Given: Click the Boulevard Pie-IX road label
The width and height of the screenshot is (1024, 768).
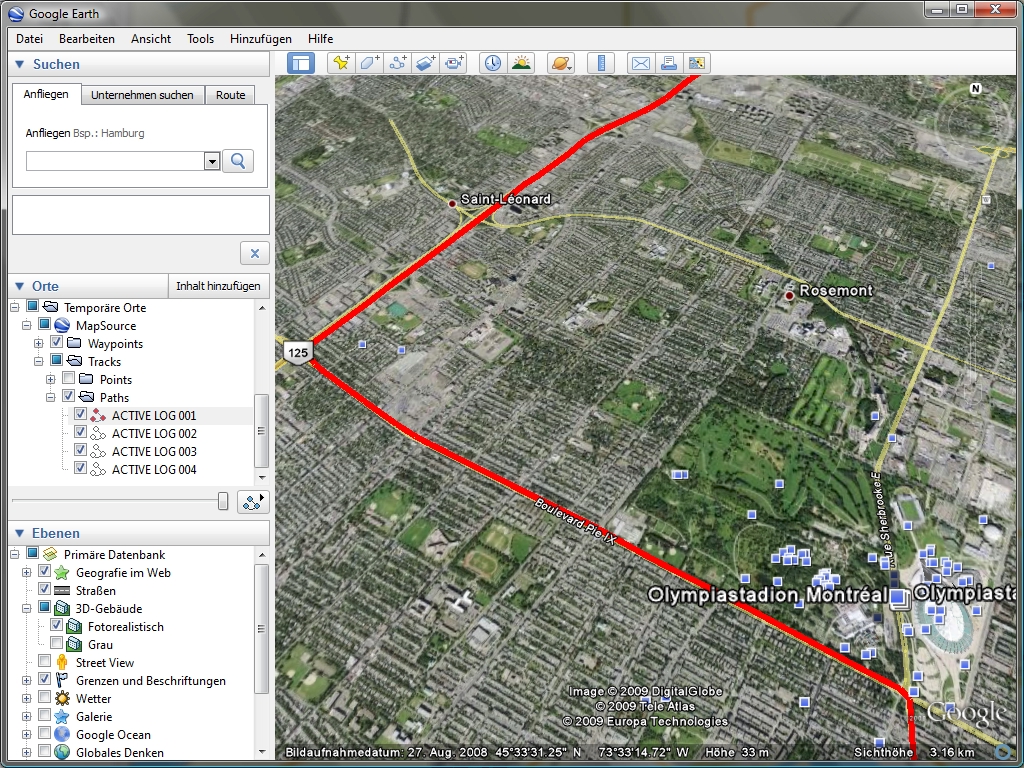Looking at the screenshot, I should pos(576,521).
